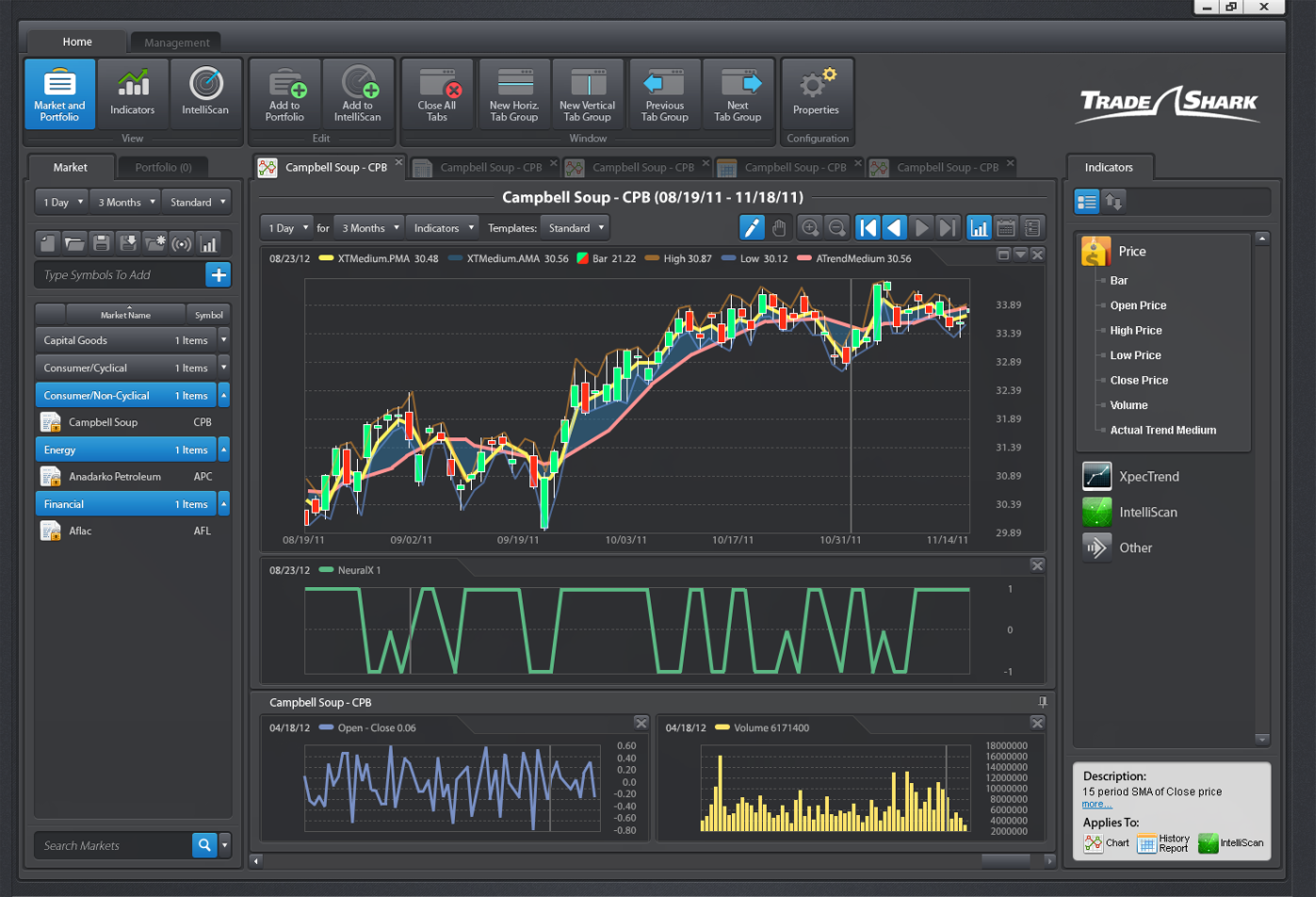
Task: Click the open folder icon in Market panel
Action: [74, 243]
